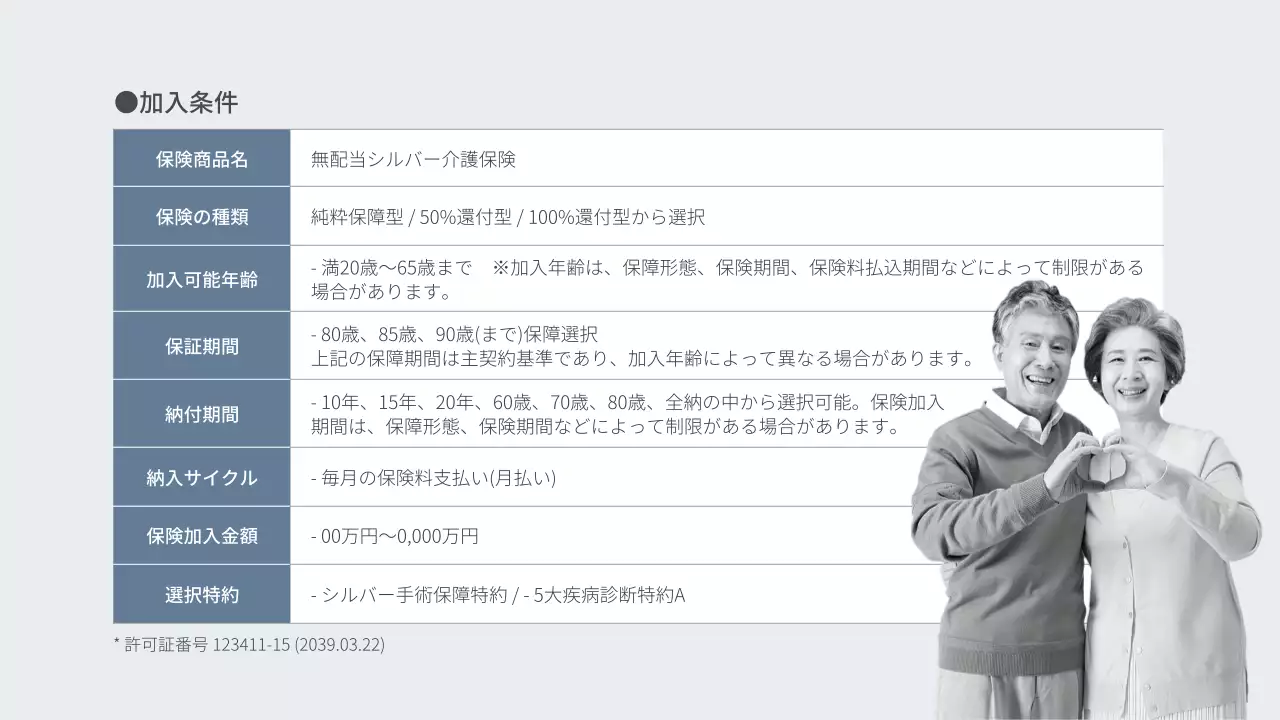Image resolution: width=1280 pixels, height=720 pixels.
Task: Select the シルバー手術保障特約 rider text
Action: (x=414, y=595)
